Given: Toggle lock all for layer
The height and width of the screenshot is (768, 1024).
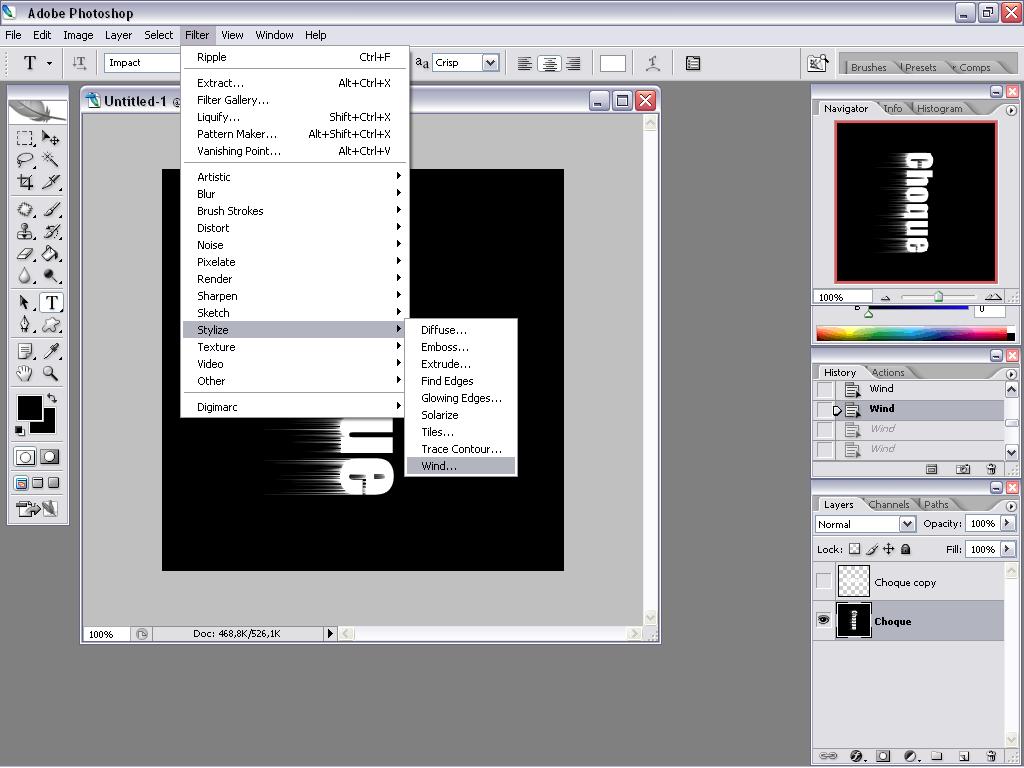Looking at the screenshot, I should tap(905, 549).
